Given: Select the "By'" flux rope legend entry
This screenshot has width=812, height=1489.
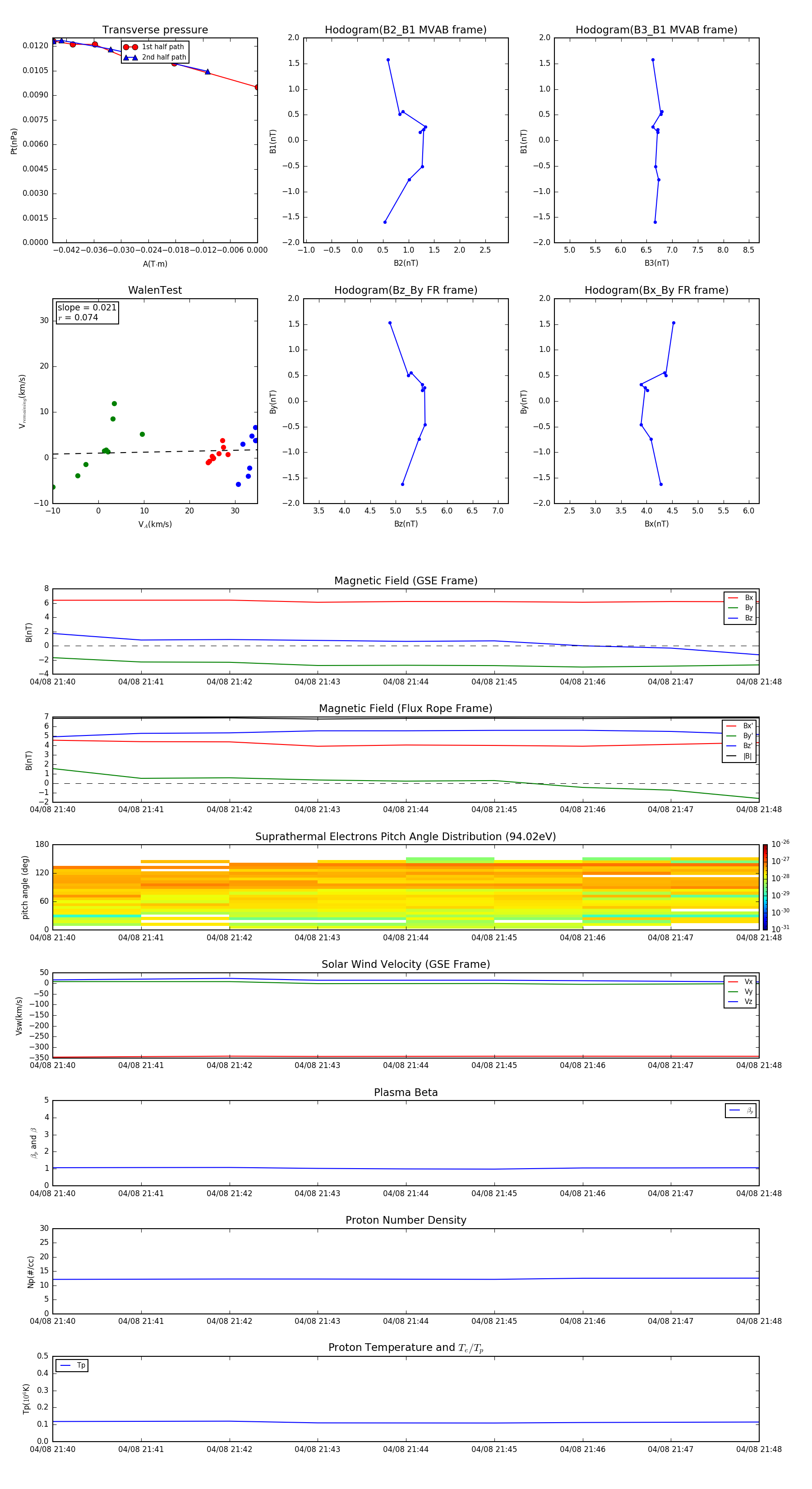Looking at the screenshot, I should (x=739, y=736).
